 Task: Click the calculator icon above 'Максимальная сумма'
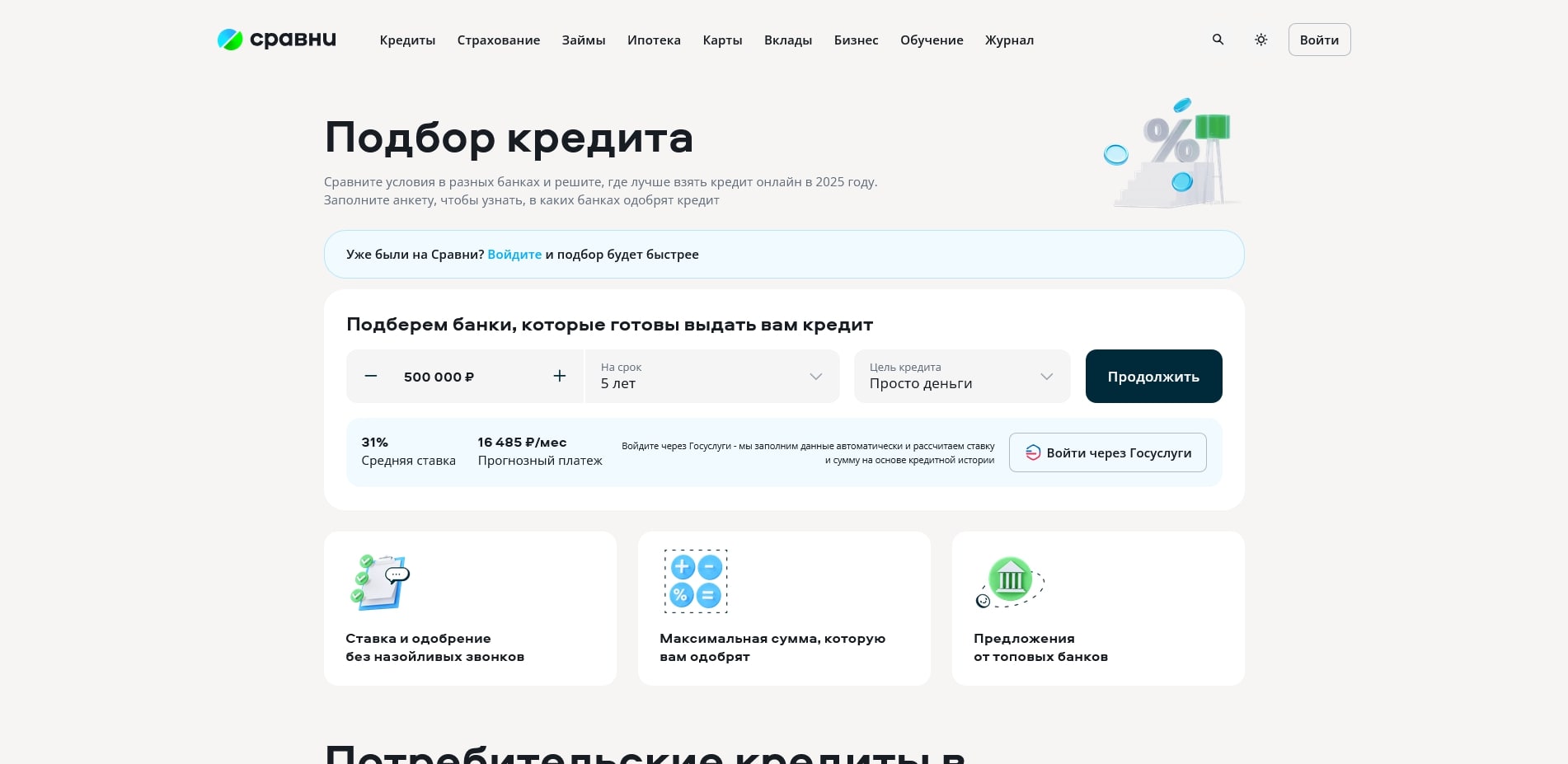(695, 580)
